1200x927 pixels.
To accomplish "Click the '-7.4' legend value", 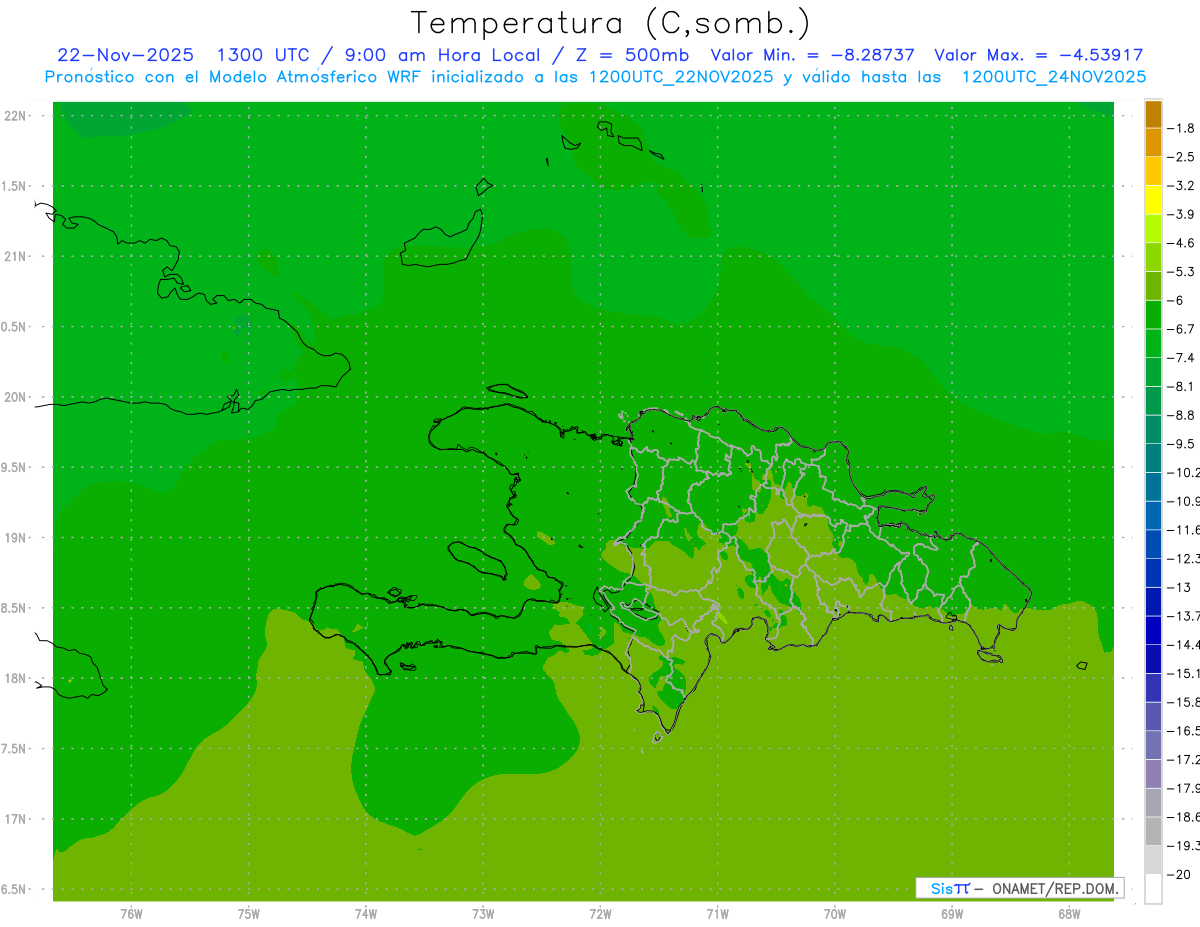I will click(x=1181, y=358).
